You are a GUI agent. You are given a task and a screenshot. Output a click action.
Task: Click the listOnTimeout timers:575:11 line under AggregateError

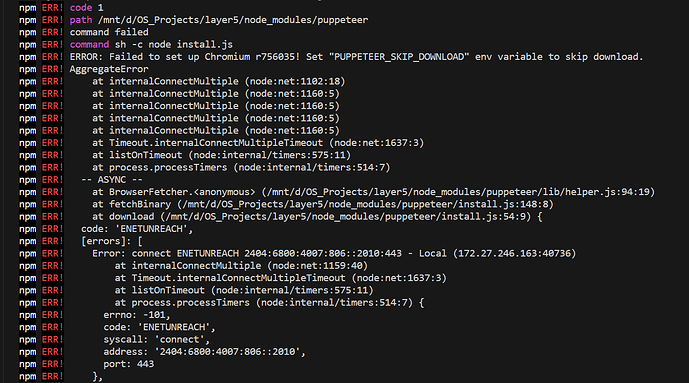click(x=221, y=155)
